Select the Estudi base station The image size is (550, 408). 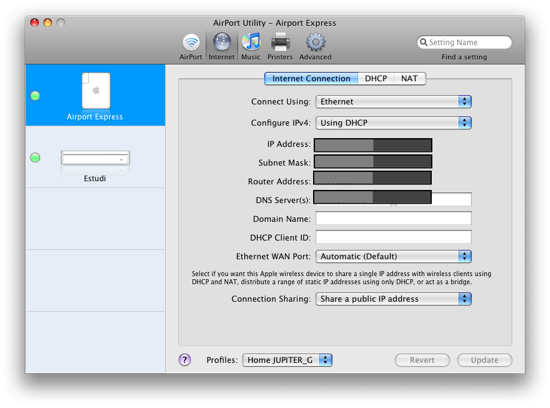pyautogui.click(x=95, y=157)
